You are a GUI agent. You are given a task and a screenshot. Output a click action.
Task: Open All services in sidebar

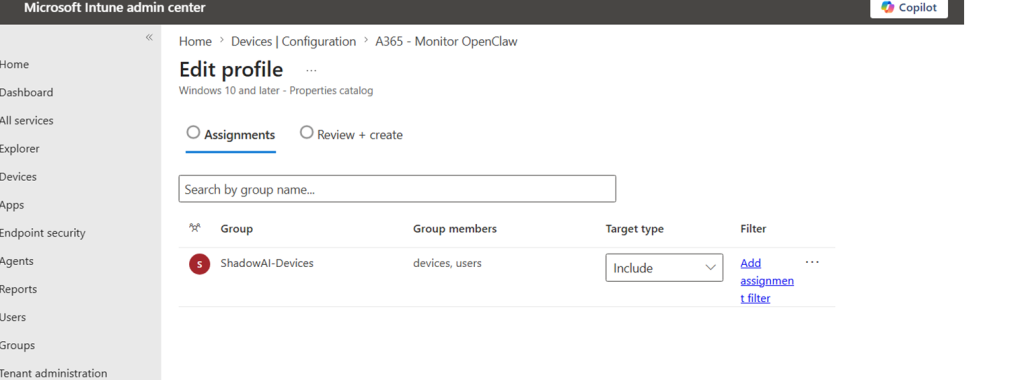(27, 121)
